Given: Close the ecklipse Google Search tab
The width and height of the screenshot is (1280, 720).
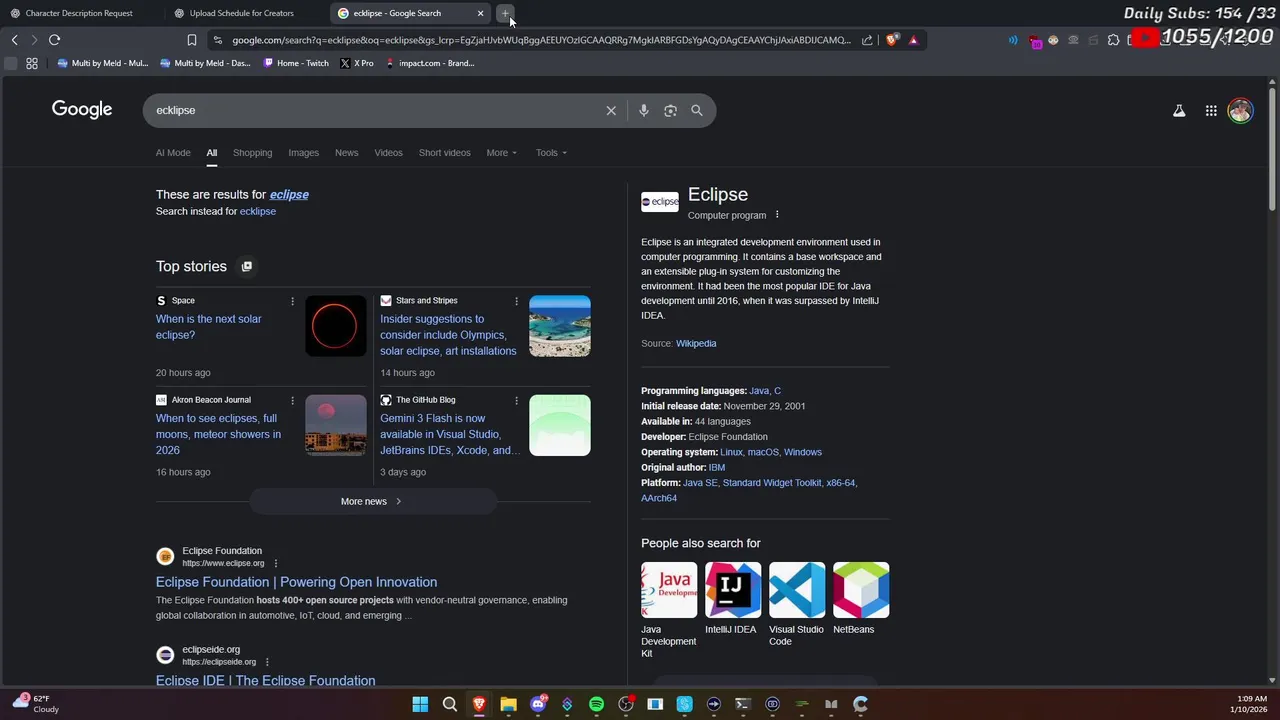Looking at the screenshot, I should point(480,13).
